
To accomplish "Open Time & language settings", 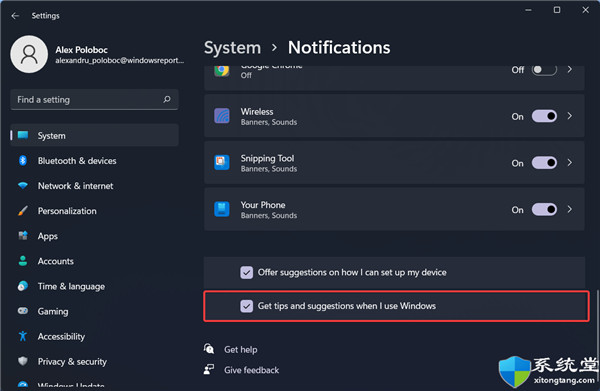I will pyautogui.click(x=95, y=286).
